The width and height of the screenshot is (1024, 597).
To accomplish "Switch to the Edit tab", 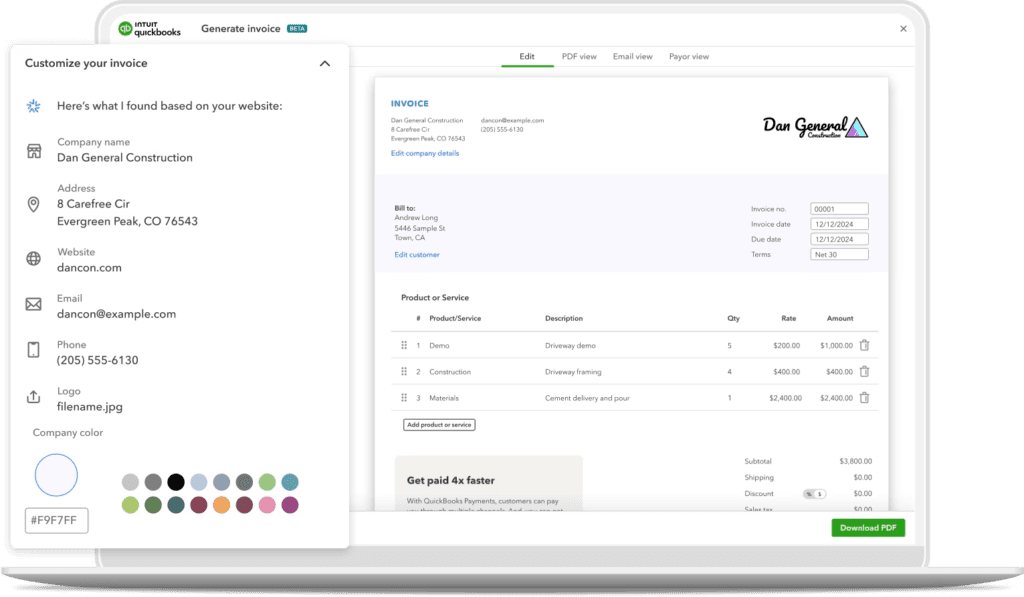I will (x=527, y=56).
